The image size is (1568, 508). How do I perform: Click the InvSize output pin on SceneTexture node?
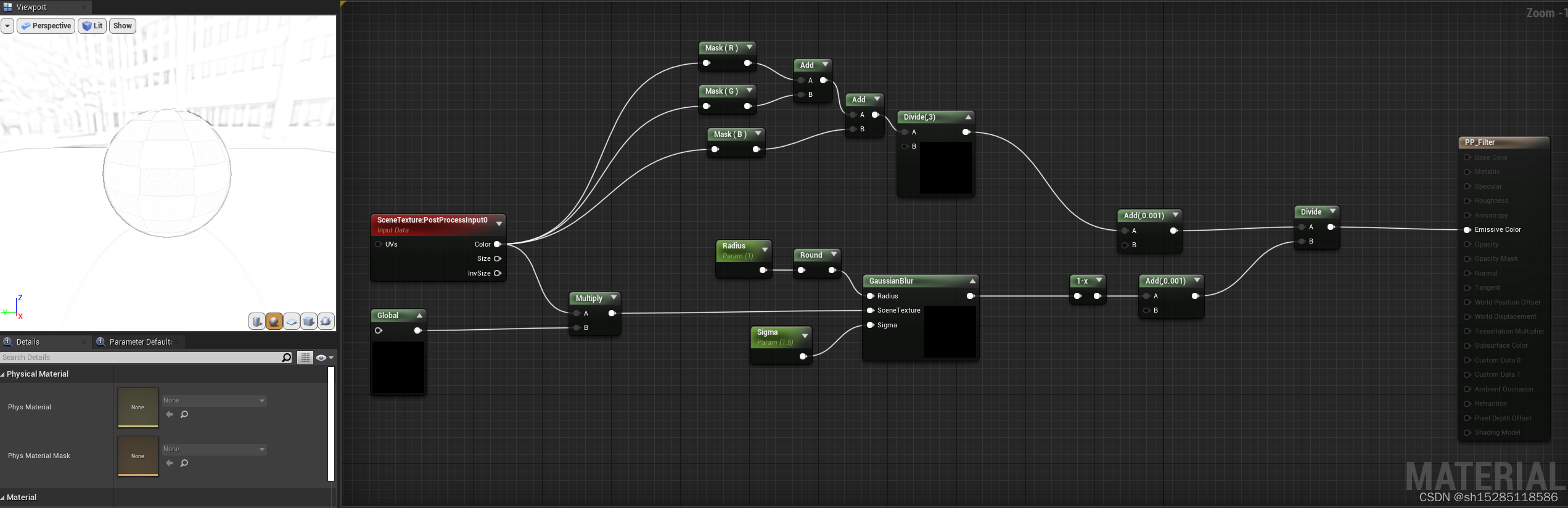point(498,273)
